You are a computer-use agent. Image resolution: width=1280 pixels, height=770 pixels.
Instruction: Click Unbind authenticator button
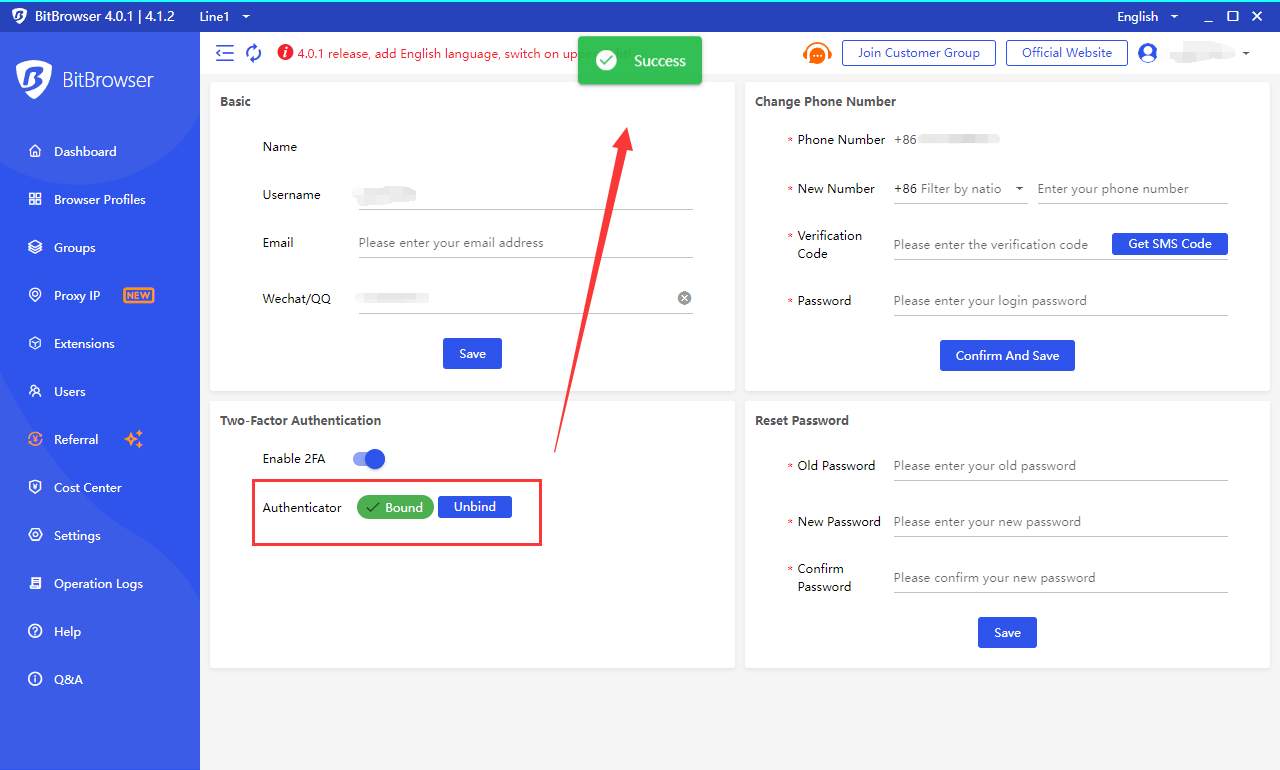[x=475, y=507]
